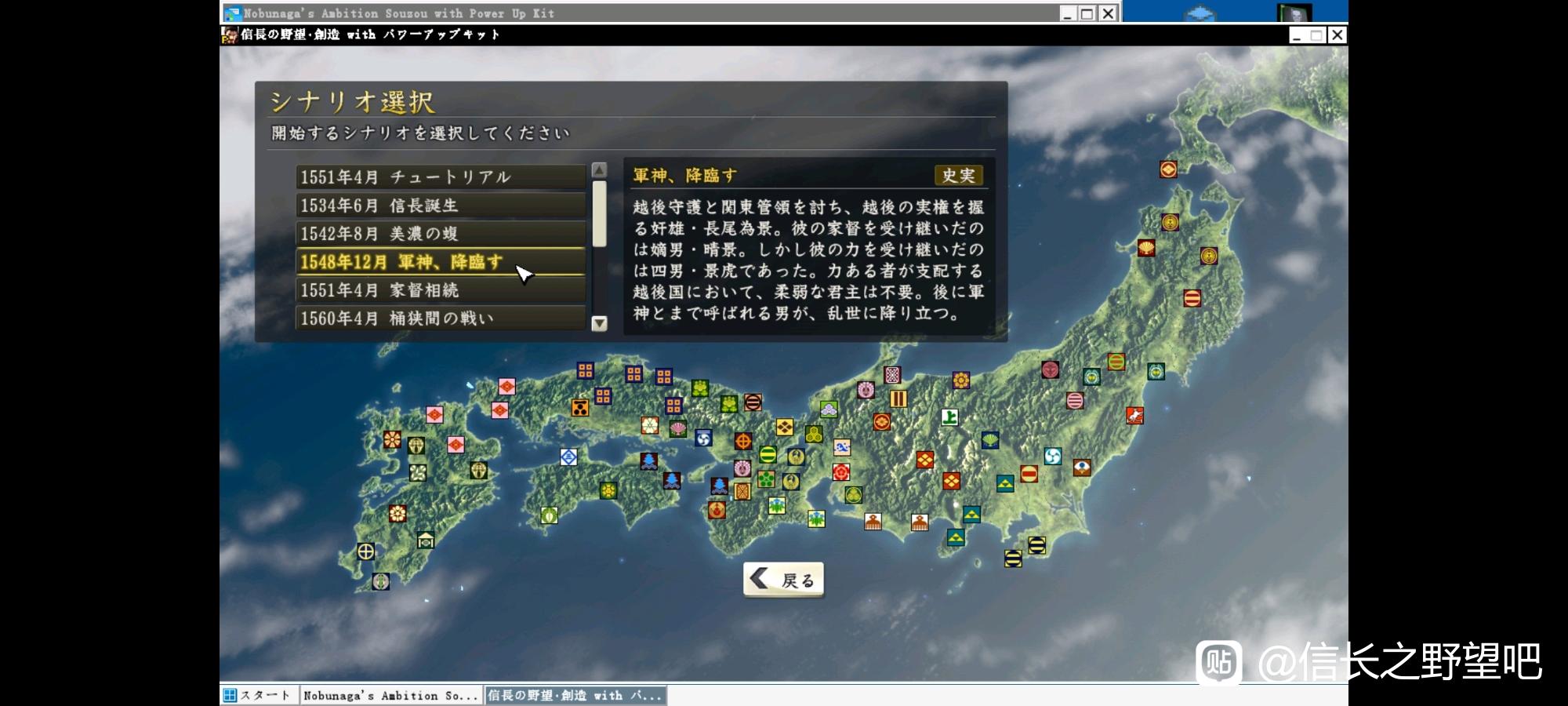This screenshot has height=706, width=1568.
Task: Choose the 1551年4月 家督相続 scenario
Action: [x=441, y=290]
